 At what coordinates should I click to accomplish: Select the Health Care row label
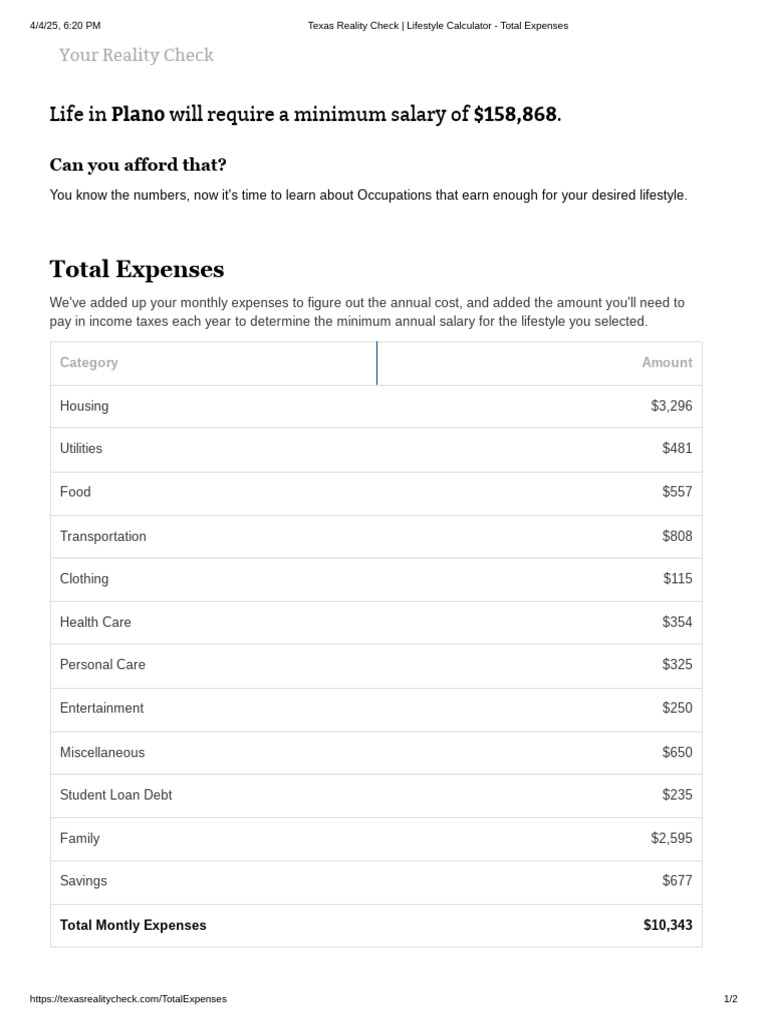pos(95,622)
